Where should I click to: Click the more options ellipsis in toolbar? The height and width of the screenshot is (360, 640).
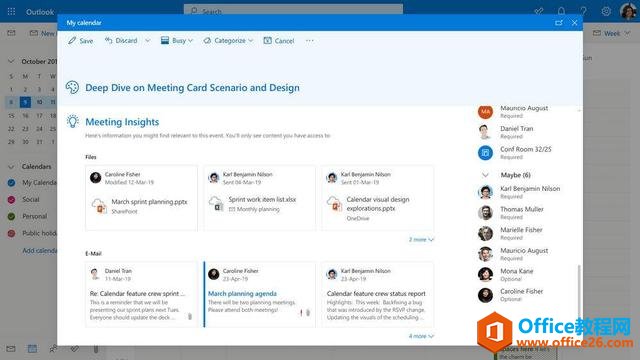310,40
